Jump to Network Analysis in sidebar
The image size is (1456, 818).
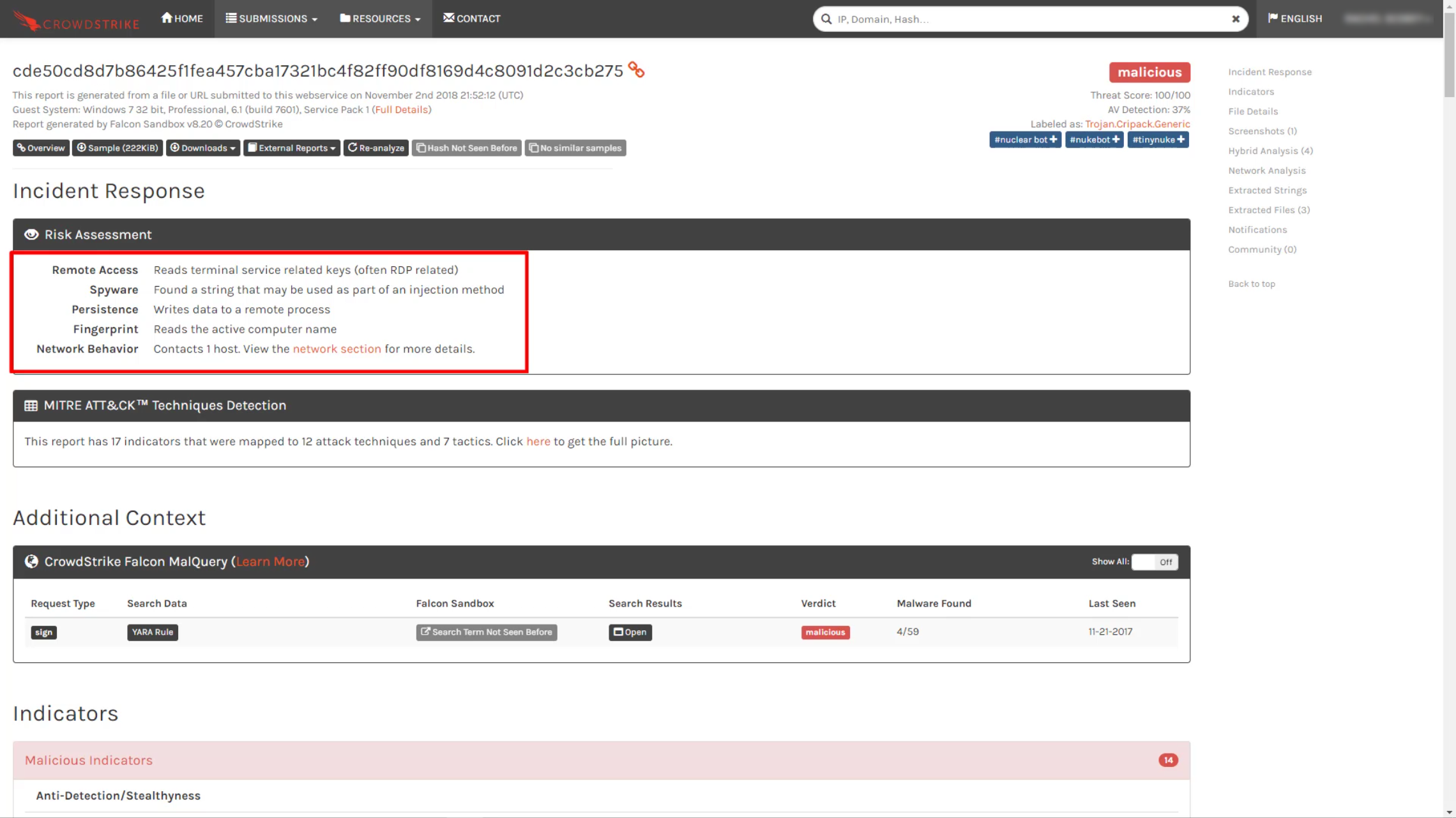[x=1267, y=171]
